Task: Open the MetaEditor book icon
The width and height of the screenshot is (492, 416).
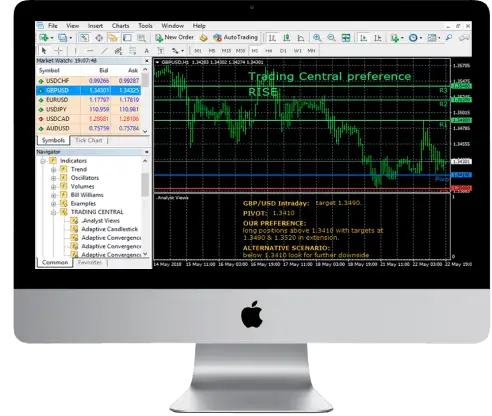Action: coord(203,38)
